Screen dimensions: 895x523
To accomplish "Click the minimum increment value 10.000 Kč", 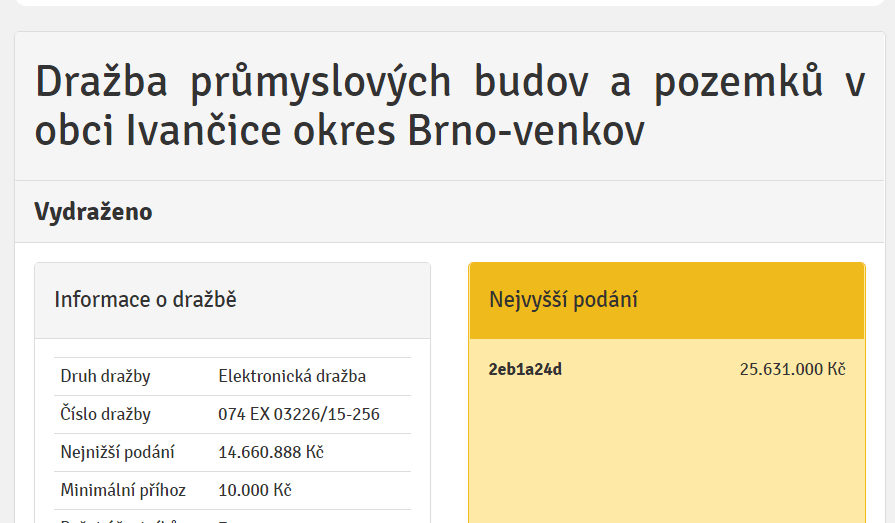I will coord(254,490).
